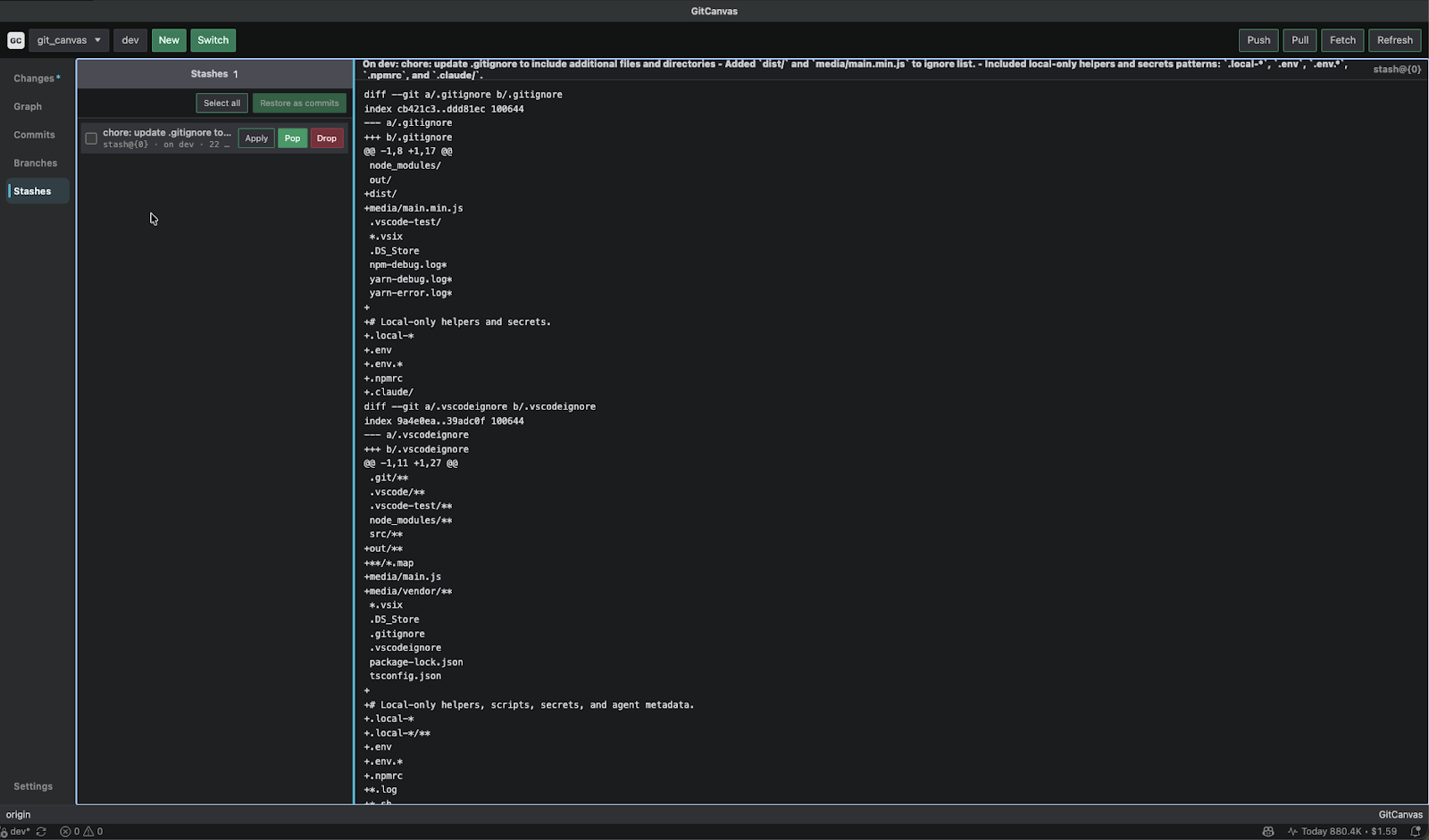Click the 'package-lock.json' diff line
The height and width of the screenshot is (840, 1429).
point(416,662)
